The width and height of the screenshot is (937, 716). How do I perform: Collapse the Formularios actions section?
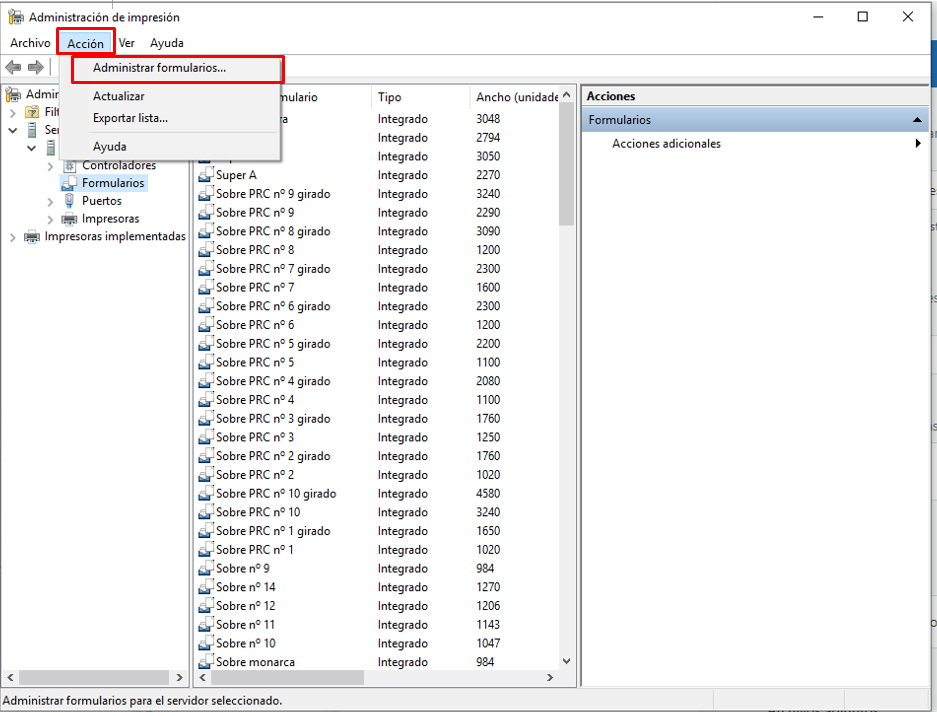pos(916,120)
